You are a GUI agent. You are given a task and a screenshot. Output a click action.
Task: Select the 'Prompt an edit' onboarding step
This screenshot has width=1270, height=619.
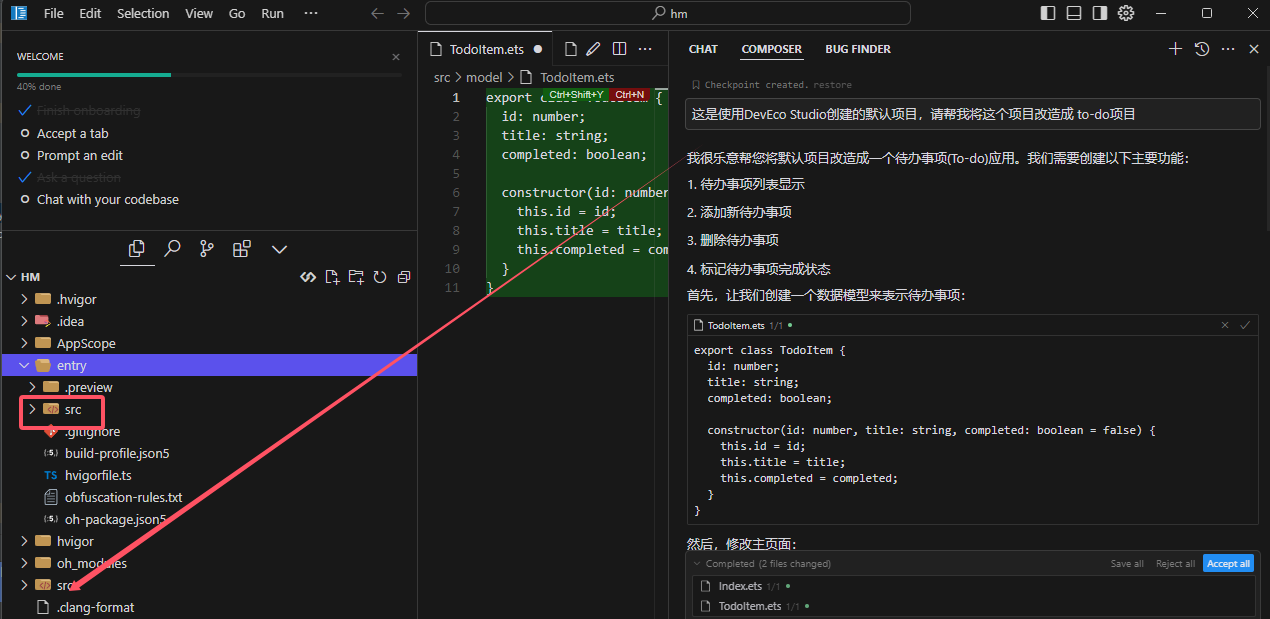pos(80,155)
